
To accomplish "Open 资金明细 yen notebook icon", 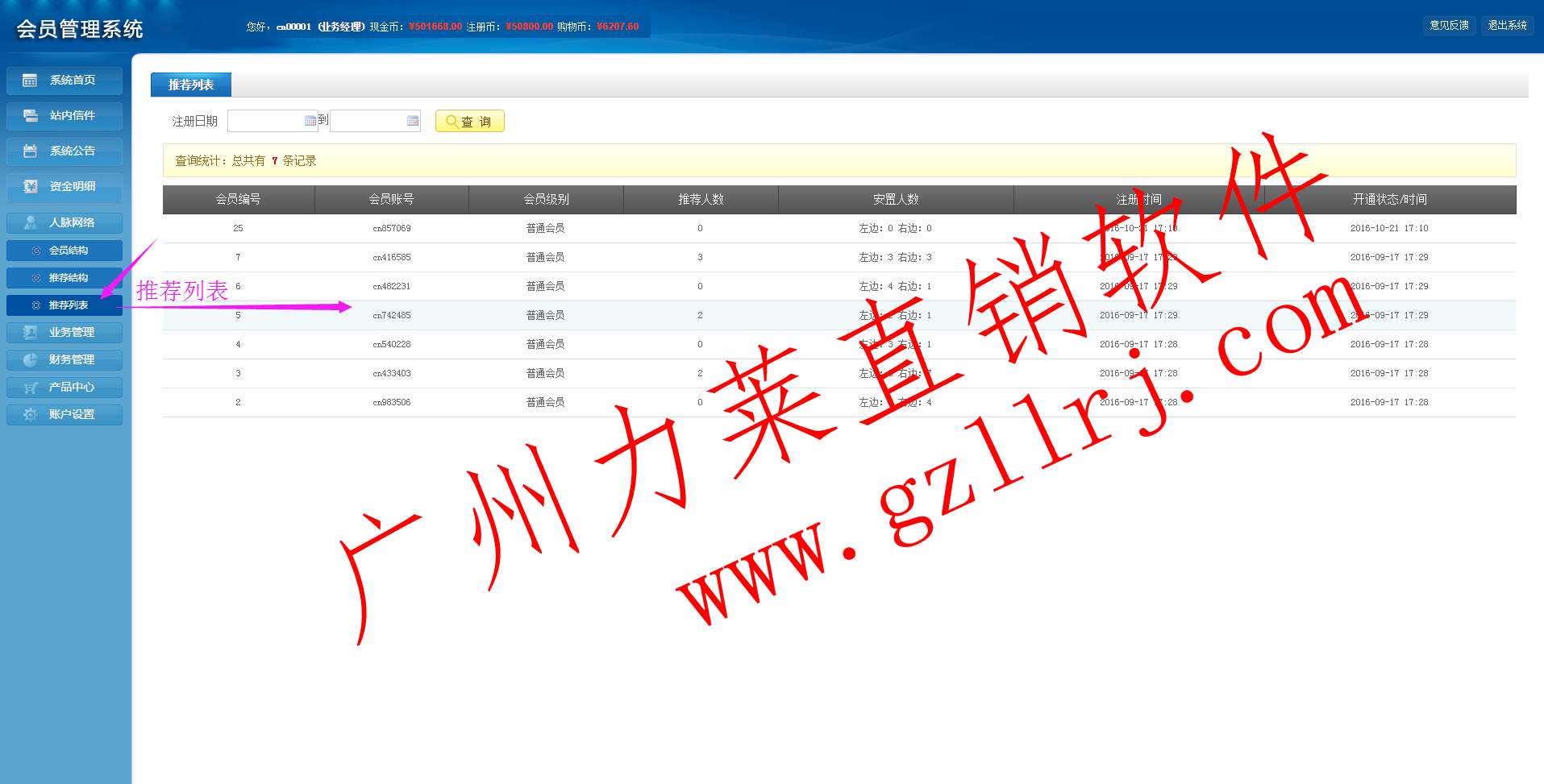I will point(30,187).
